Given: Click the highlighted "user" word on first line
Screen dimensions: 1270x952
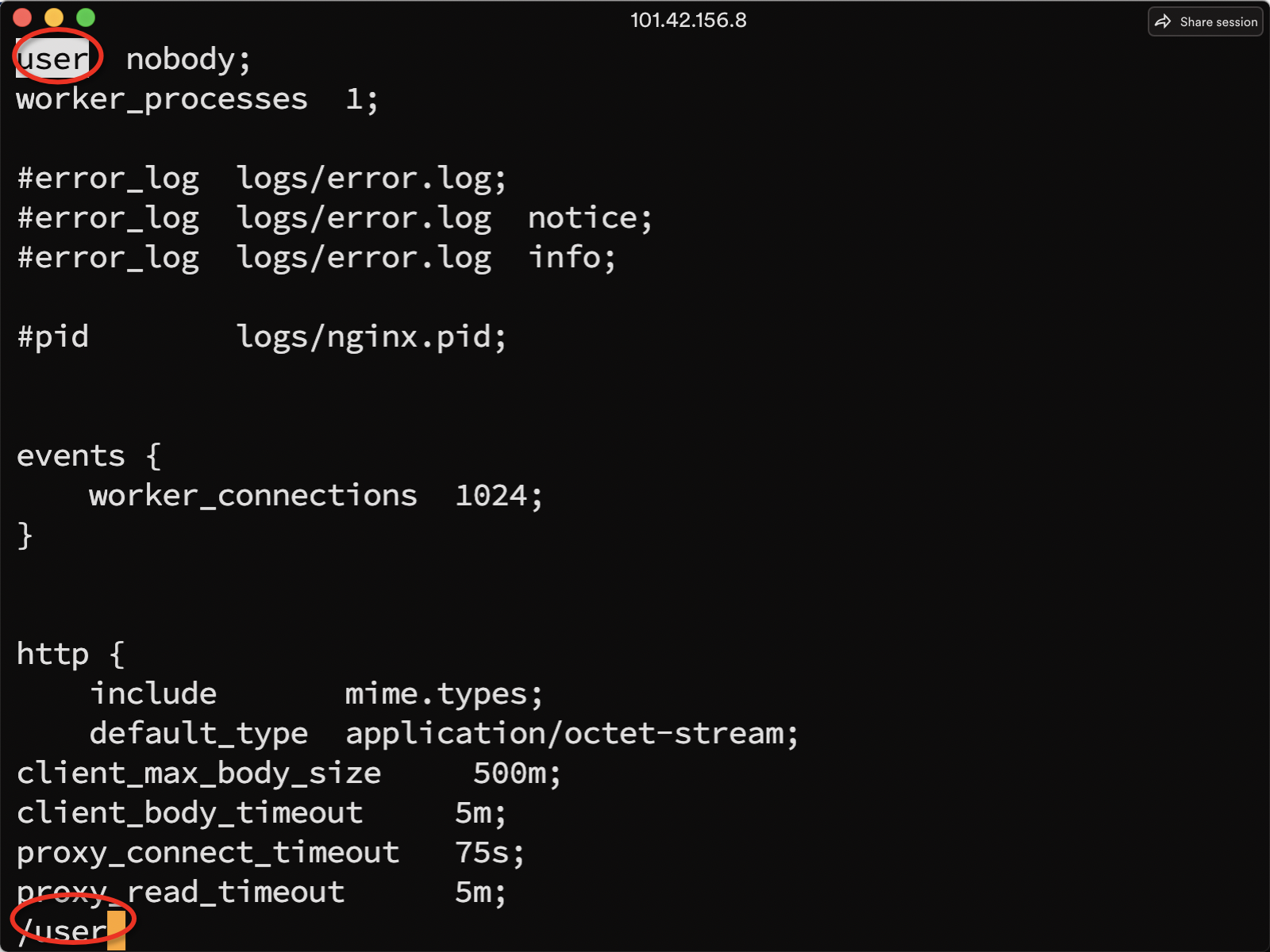Looking at the screenshot, I should pyautogui.click(x=53, y=59).
